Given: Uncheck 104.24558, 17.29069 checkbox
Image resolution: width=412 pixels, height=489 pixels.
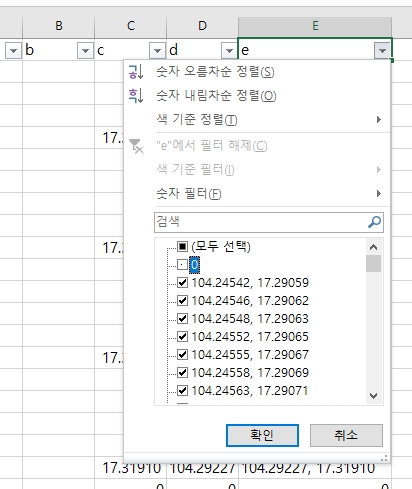Looking at the screenshot, I should point(182,373).
